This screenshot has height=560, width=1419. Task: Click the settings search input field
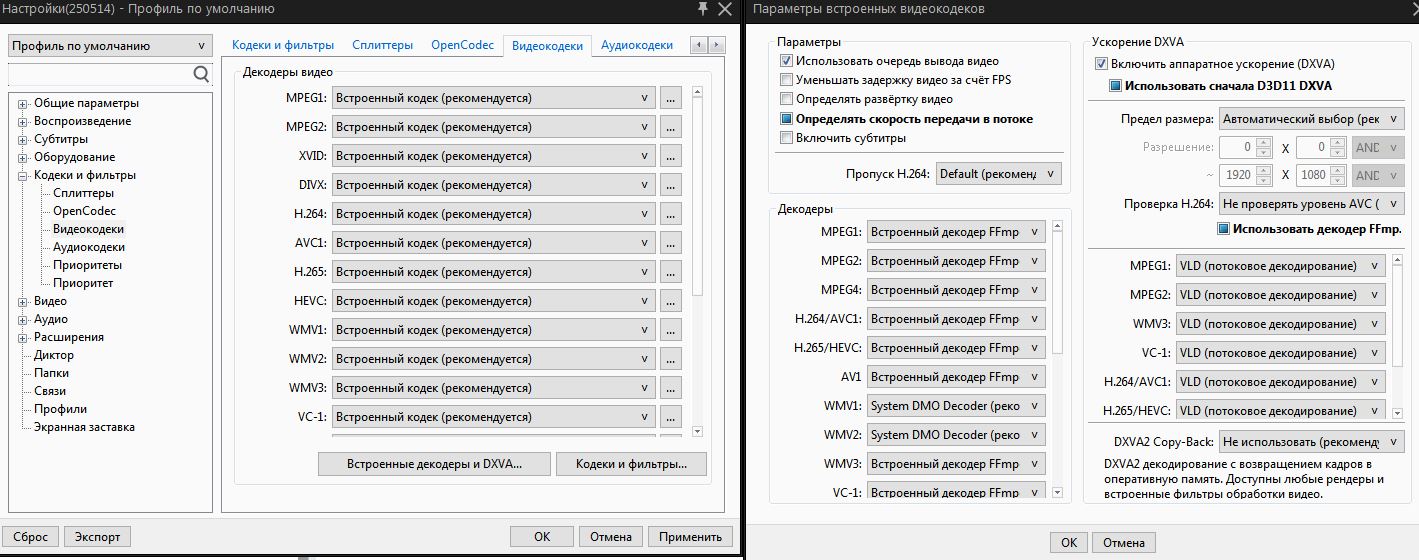pos(98,74)
